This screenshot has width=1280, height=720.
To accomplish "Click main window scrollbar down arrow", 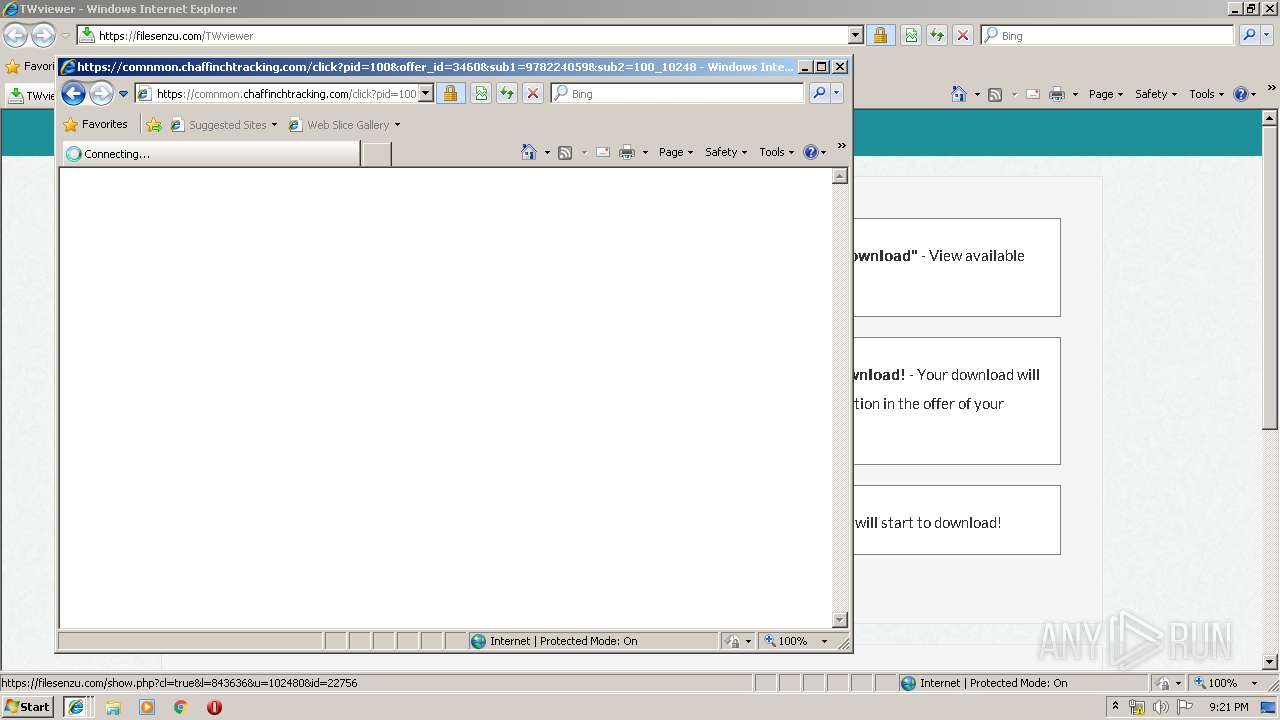I will point(1270,661).
